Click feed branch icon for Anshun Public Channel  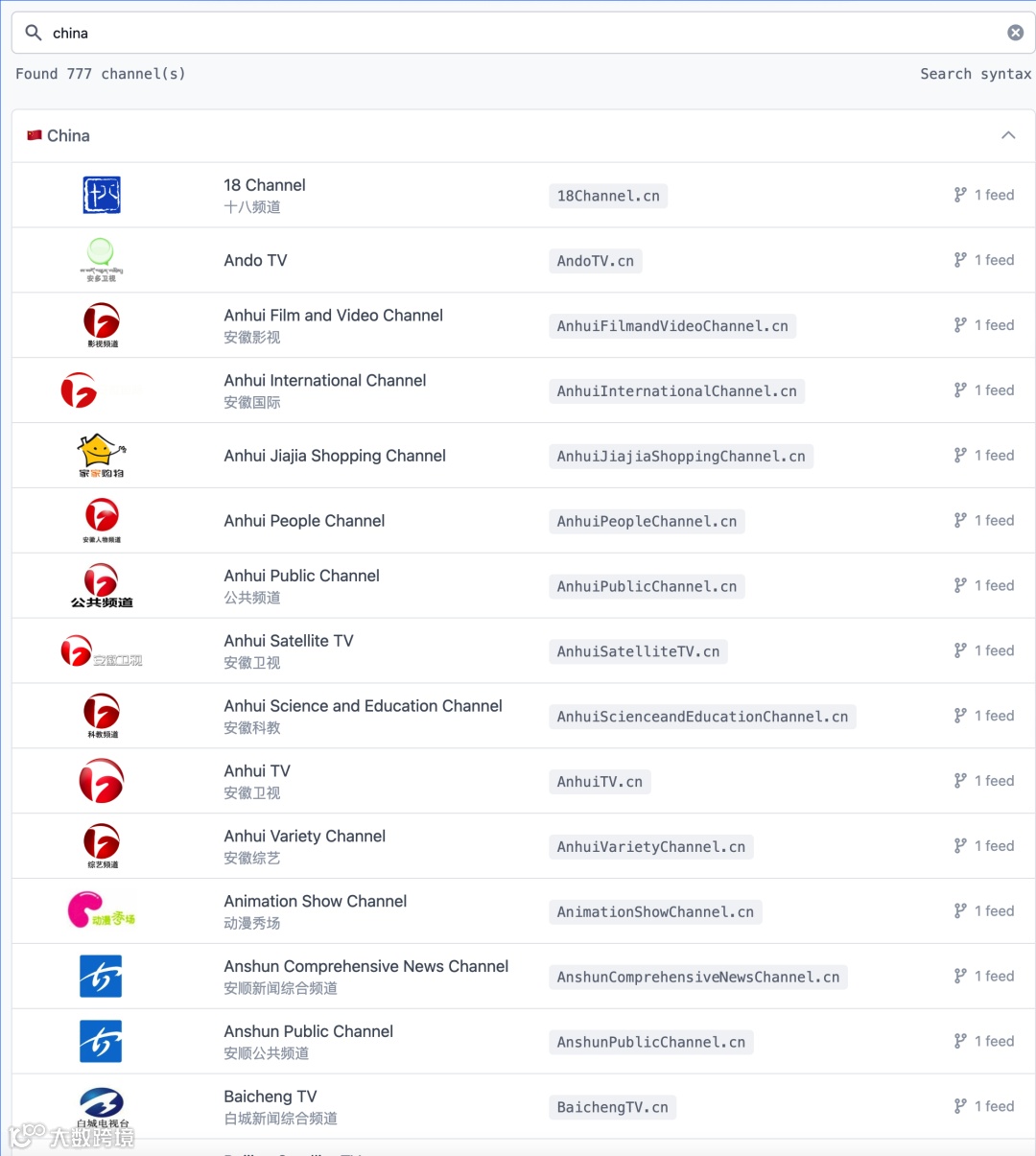pyautogui.click(x=960, y=1042)
